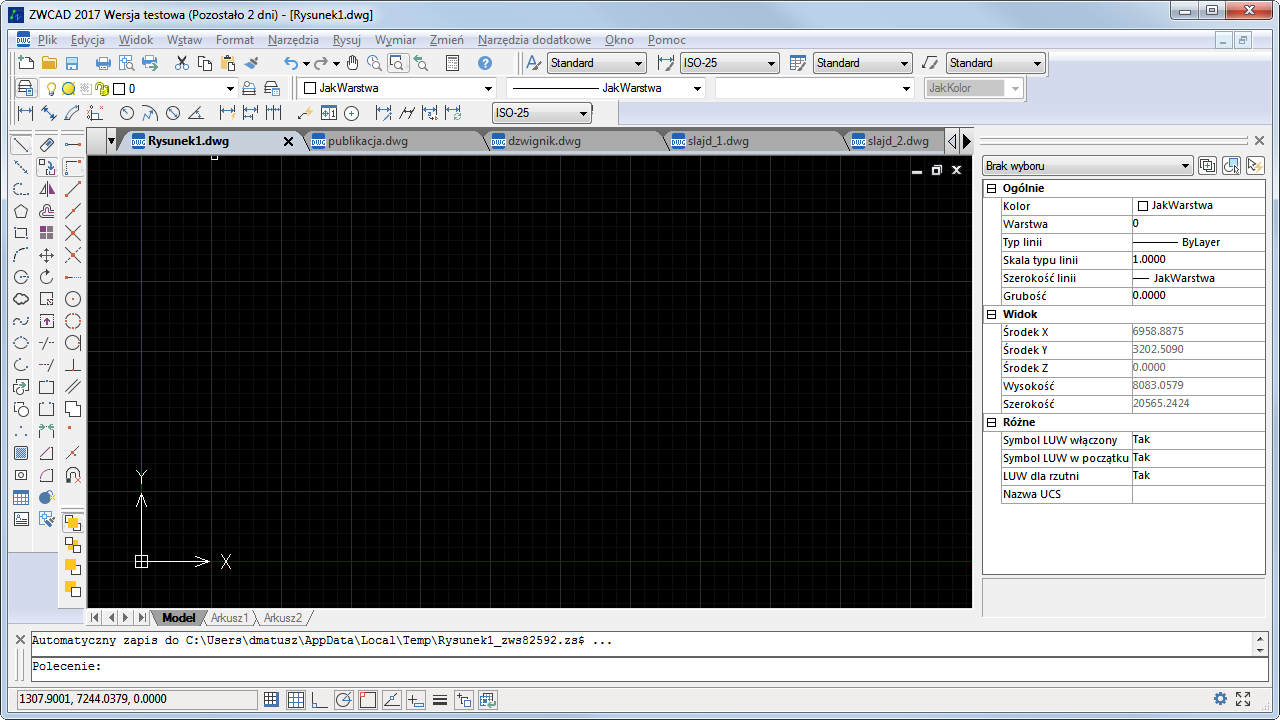This screenshot has height=720, width=1280.
Task: Click Quick Select icon in properties panel
Action: 1255,166
